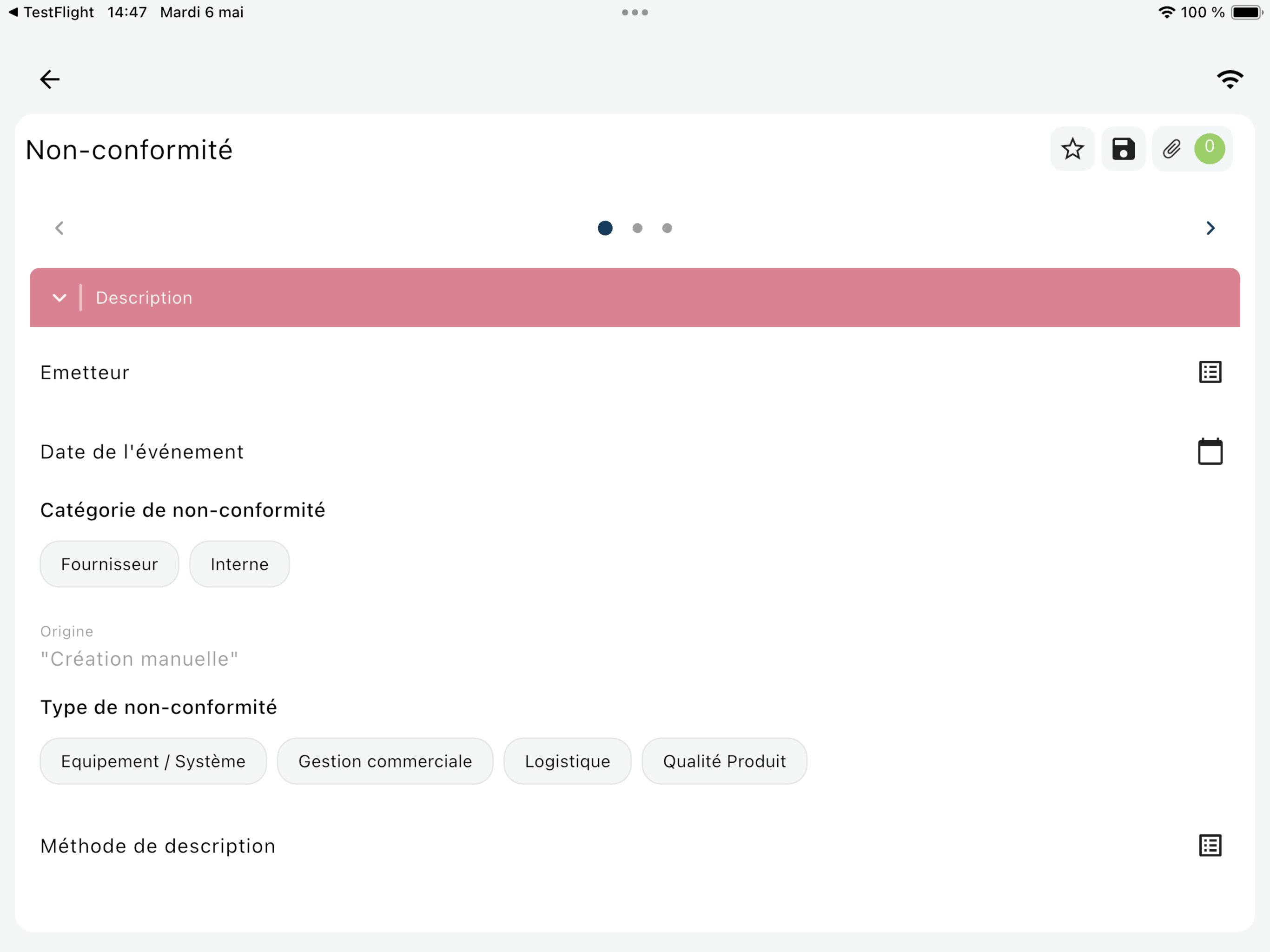Screen dimensions: 1270x952
Task: Choose Gestion commerciale type
Action: (x=385, y=761)
